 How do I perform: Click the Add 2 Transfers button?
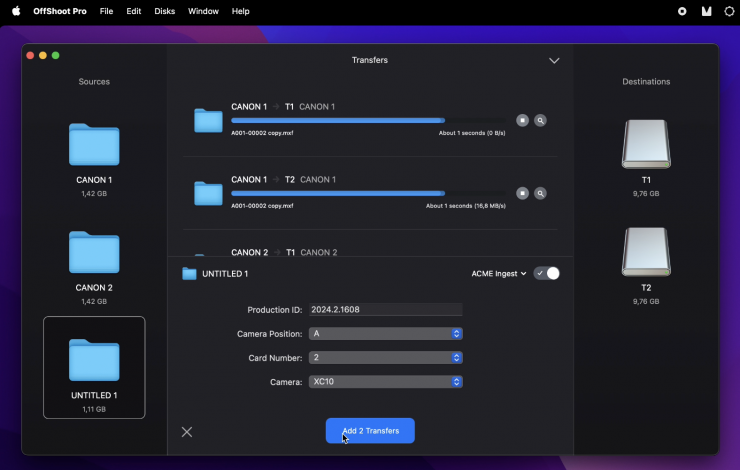click(x=370, y=431)
